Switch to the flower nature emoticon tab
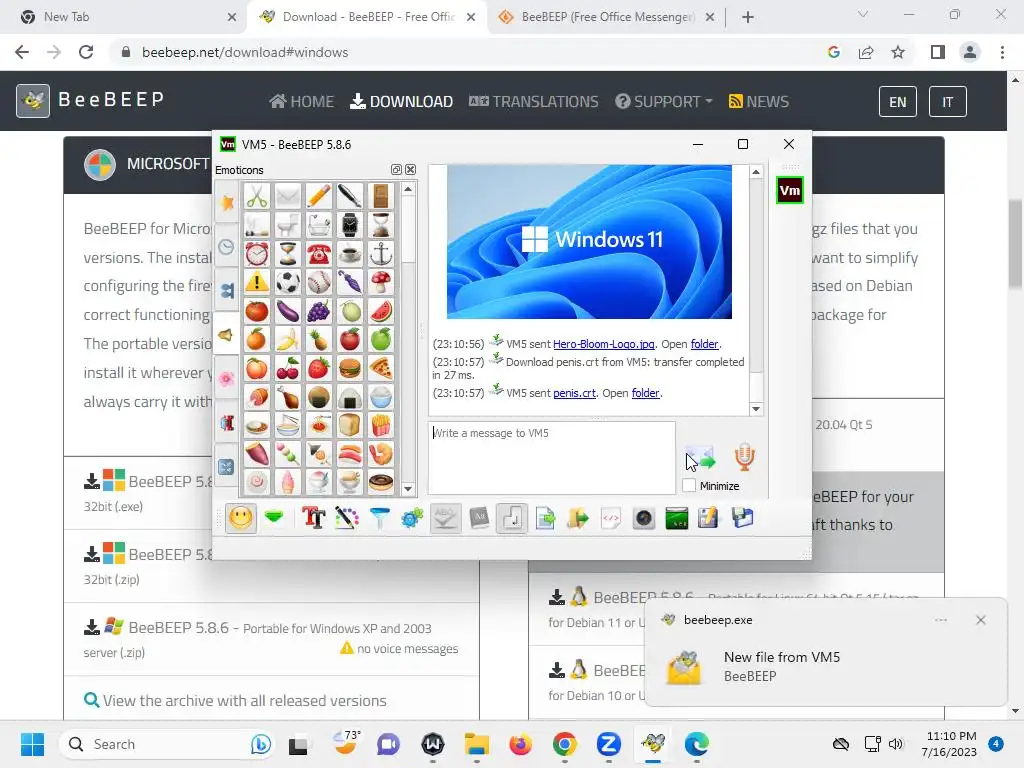 [x=227, y=378]
